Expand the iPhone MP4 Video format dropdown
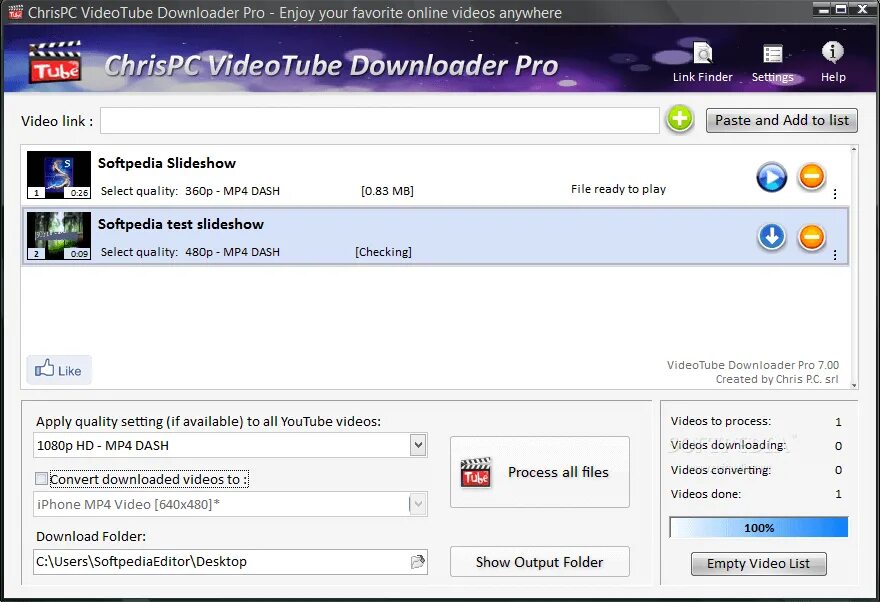 pyautogui.click(x=418, y=504)
